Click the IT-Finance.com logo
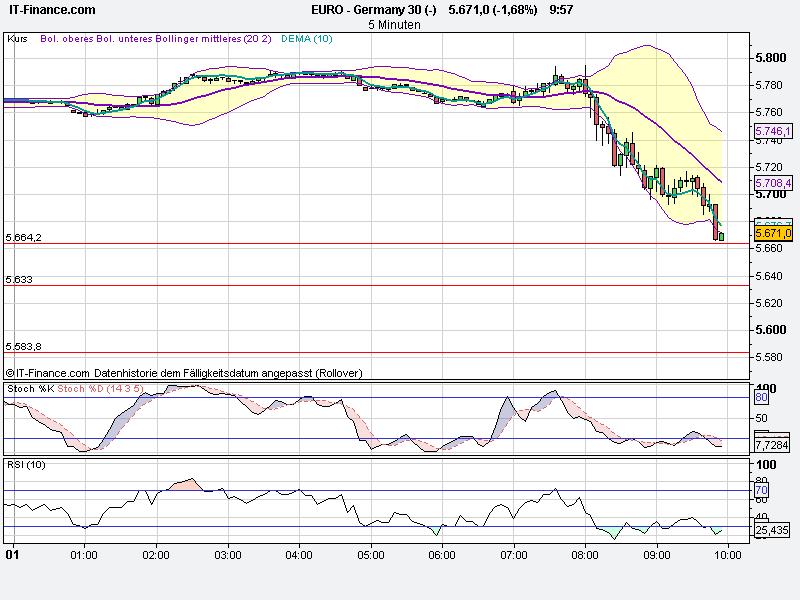The image size is (800, 600). tap(50, 9)
